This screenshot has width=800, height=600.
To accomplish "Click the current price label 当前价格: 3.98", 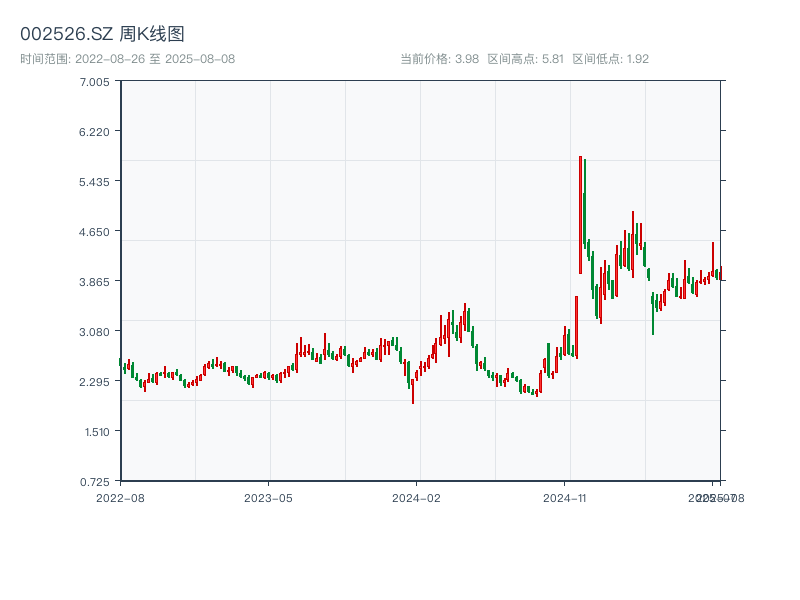I will click(439, 59).
